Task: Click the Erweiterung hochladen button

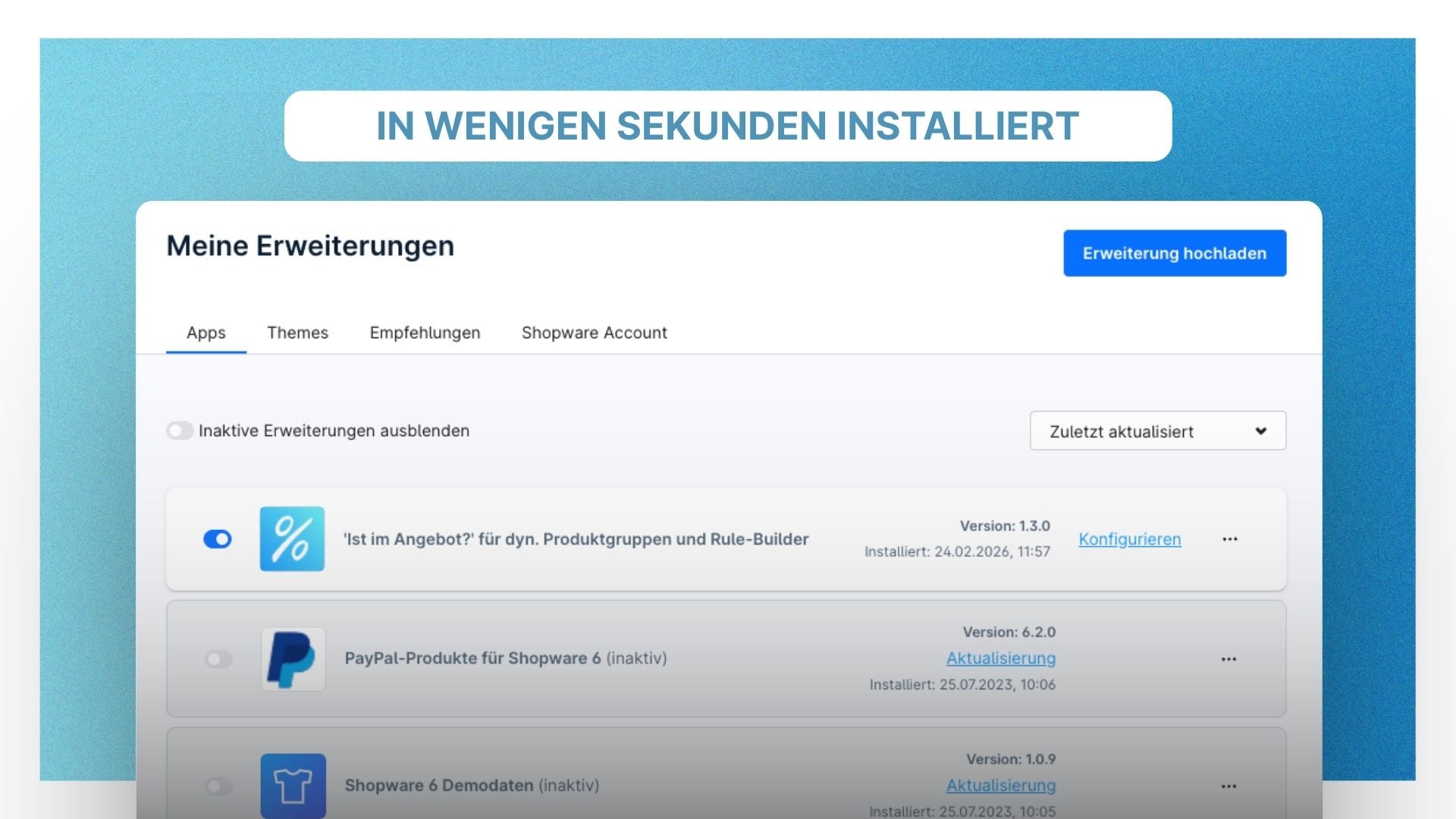Action: pyautogui.click(x=1175, y=253)
